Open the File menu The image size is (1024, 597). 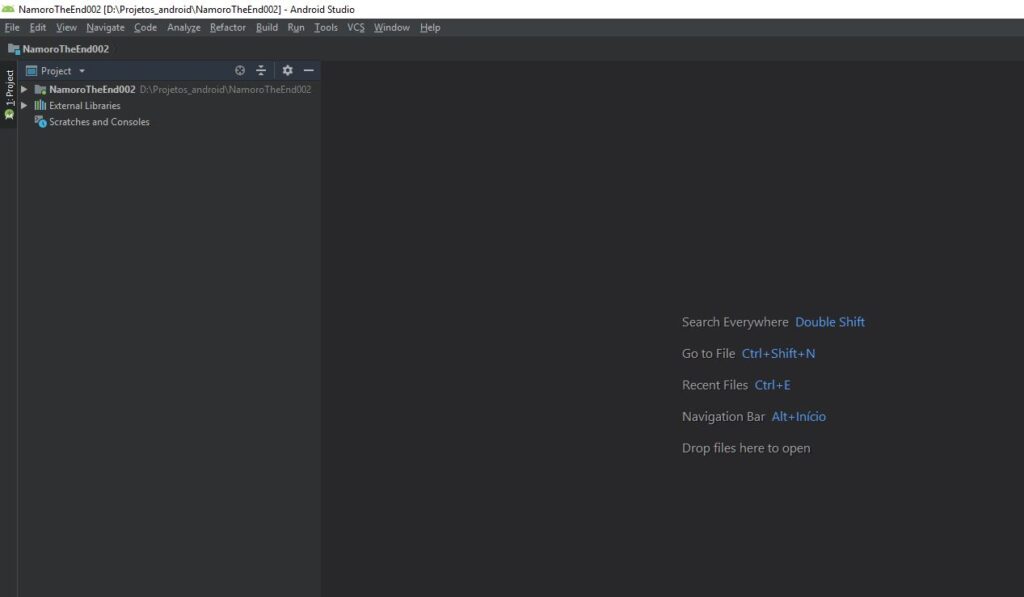coord(12,27)
